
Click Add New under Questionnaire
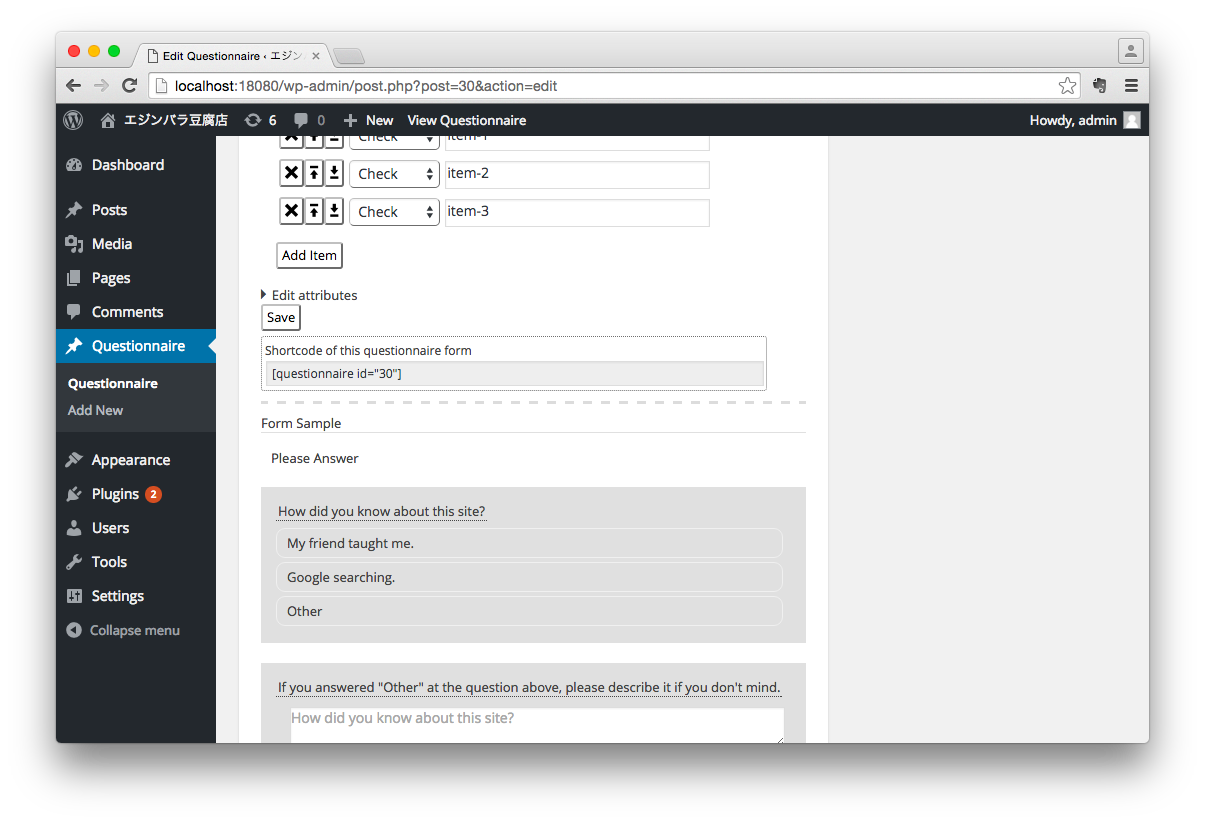(96, 410)
